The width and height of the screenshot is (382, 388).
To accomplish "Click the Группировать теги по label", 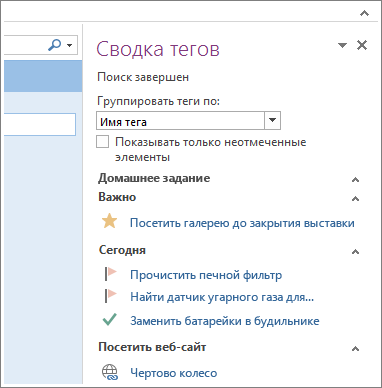I will pos(159,101).
